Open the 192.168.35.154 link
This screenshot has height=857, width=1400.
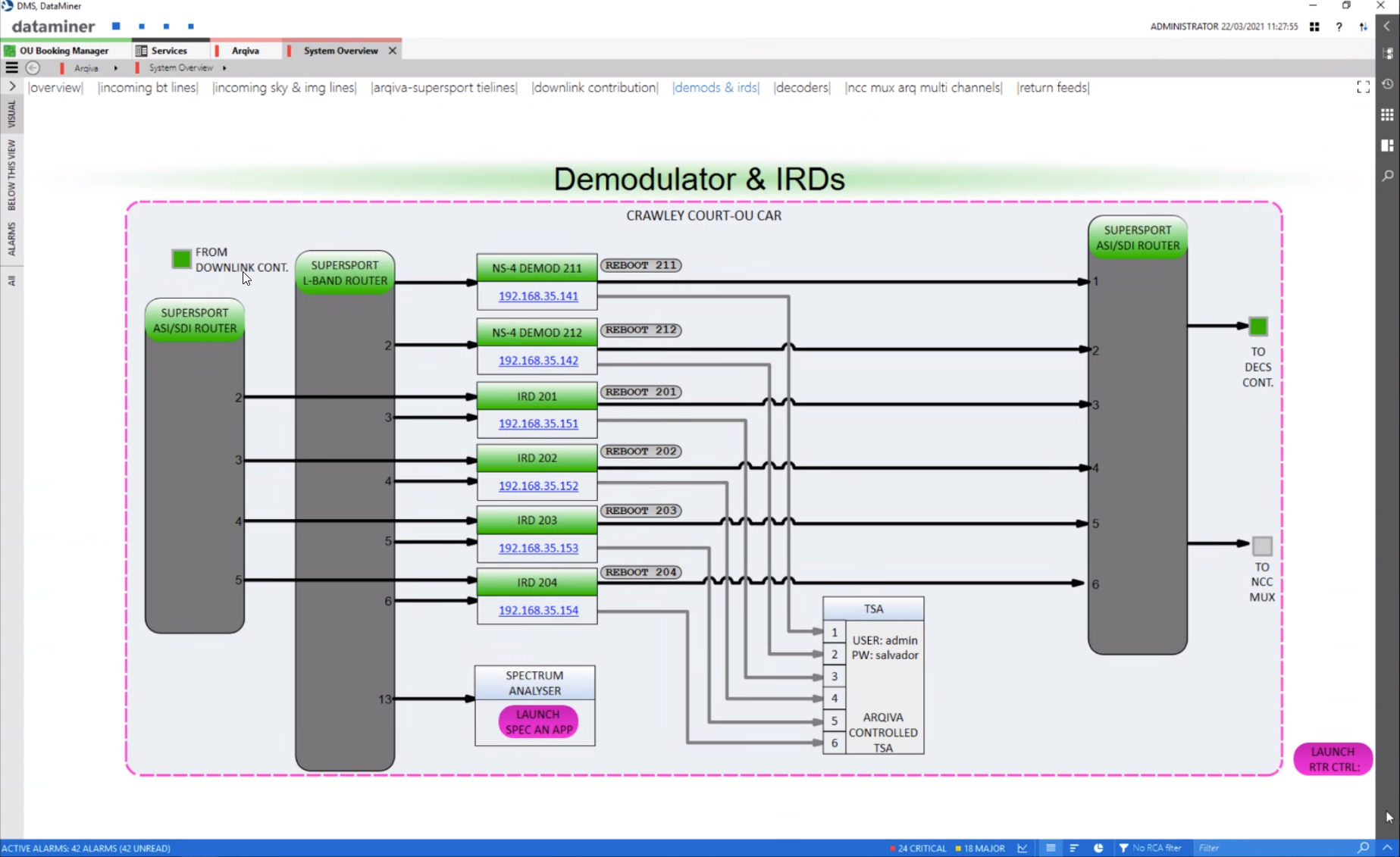tap(538, 610)
